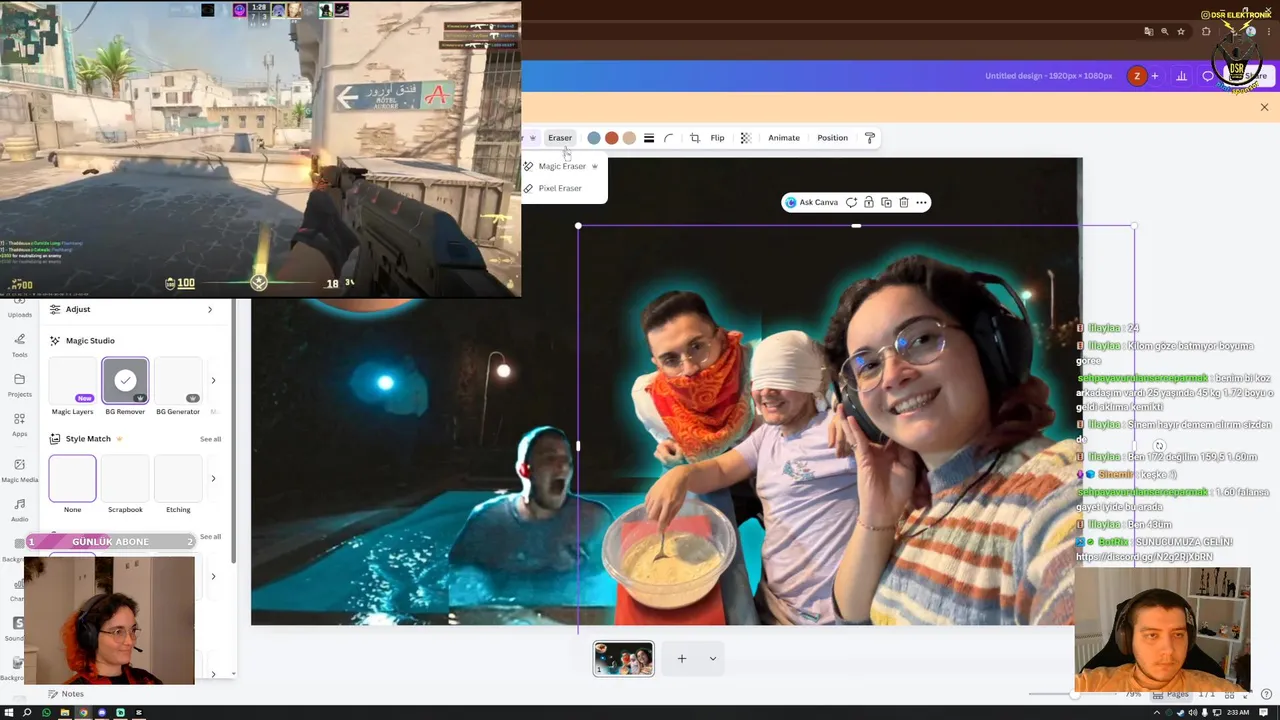Select the BG Generator tile
This screenshot has height=720, width=1280.
click(x=178, y=386)
